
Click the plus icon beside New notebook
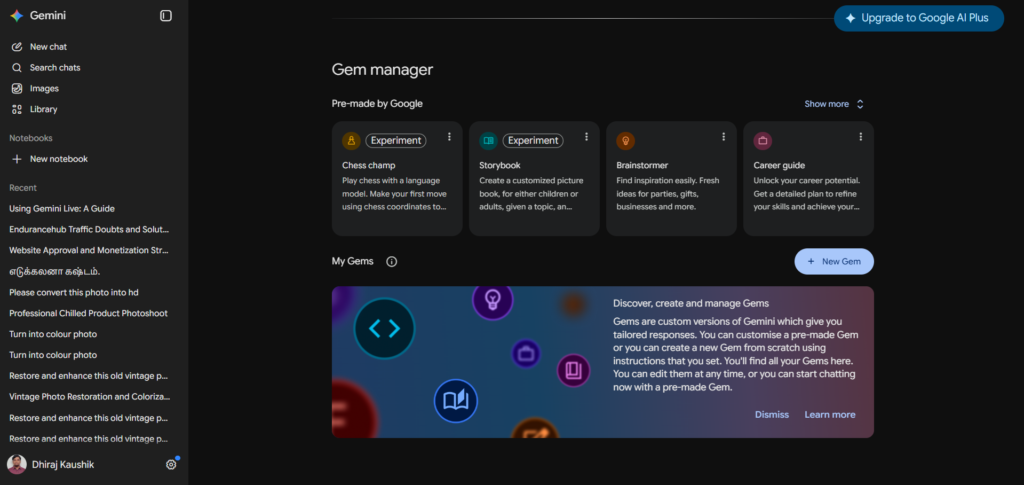coord(17,159)
